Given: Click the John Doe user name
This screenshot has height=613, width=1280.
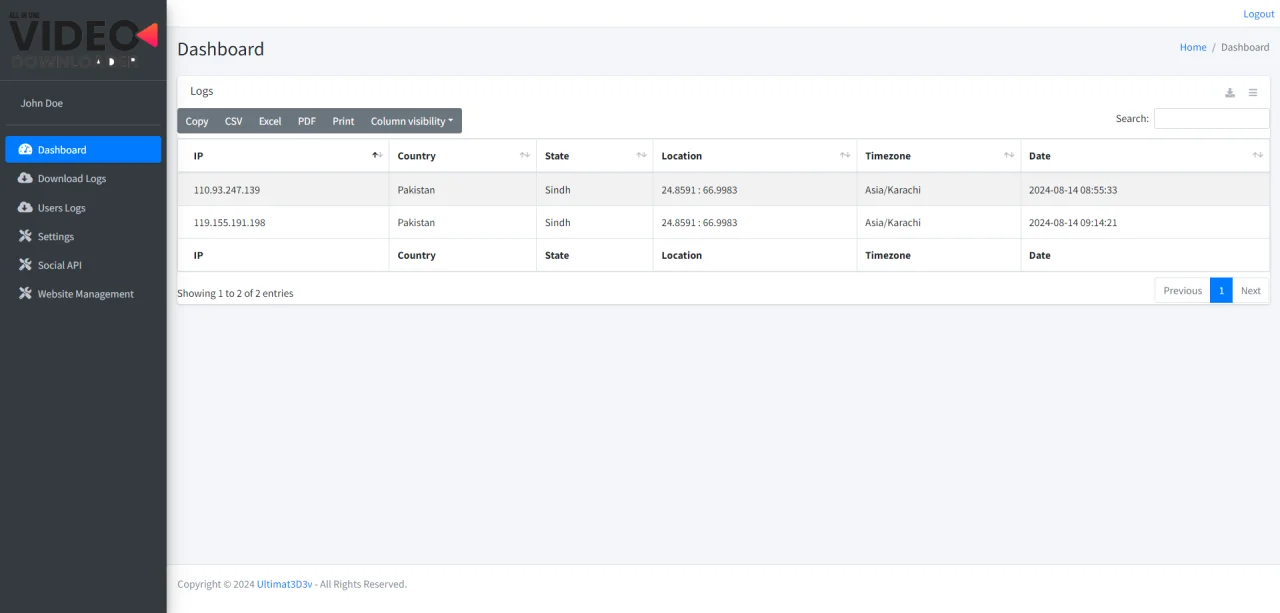Looking at the screenshot, I should click(x=42, y=103).
